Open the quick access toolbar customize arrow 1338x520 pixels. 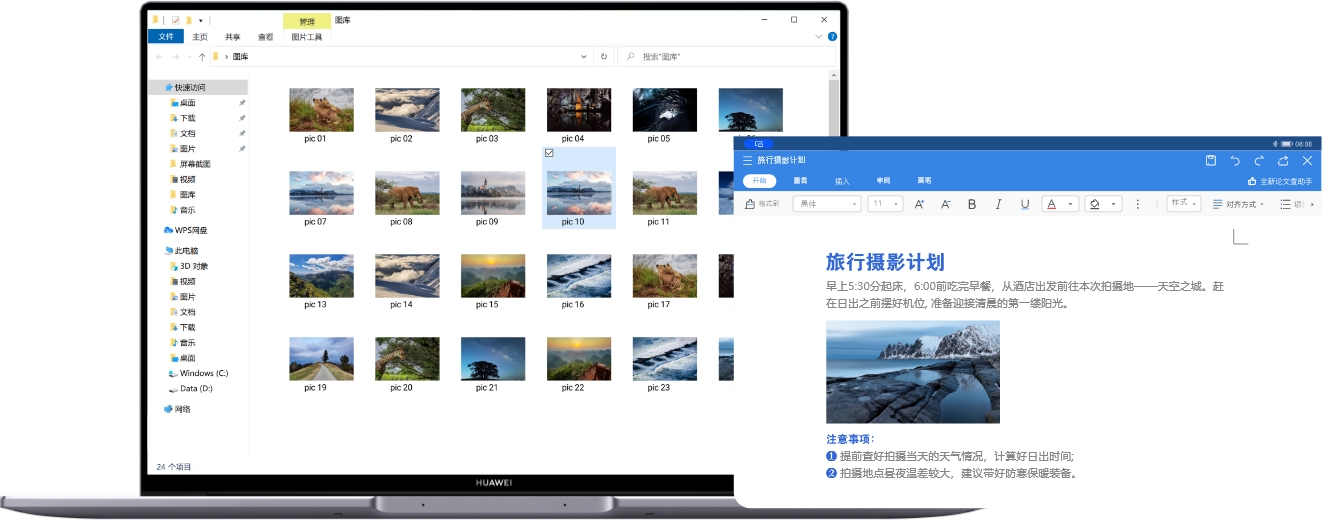pos(201,20)
